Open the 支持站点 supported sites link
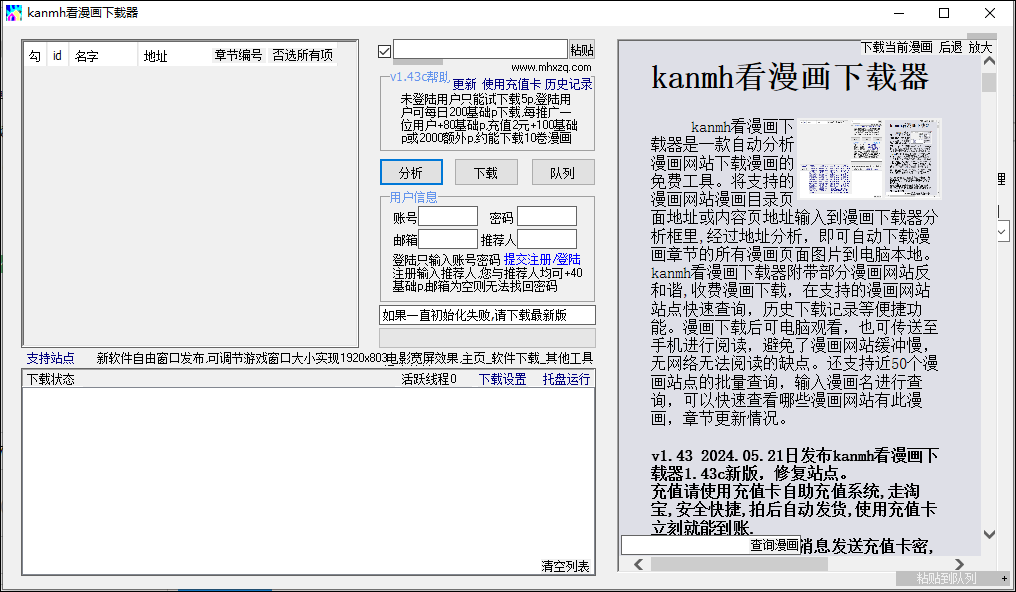Screen dimensions: 1016x592 coord(51,358)
